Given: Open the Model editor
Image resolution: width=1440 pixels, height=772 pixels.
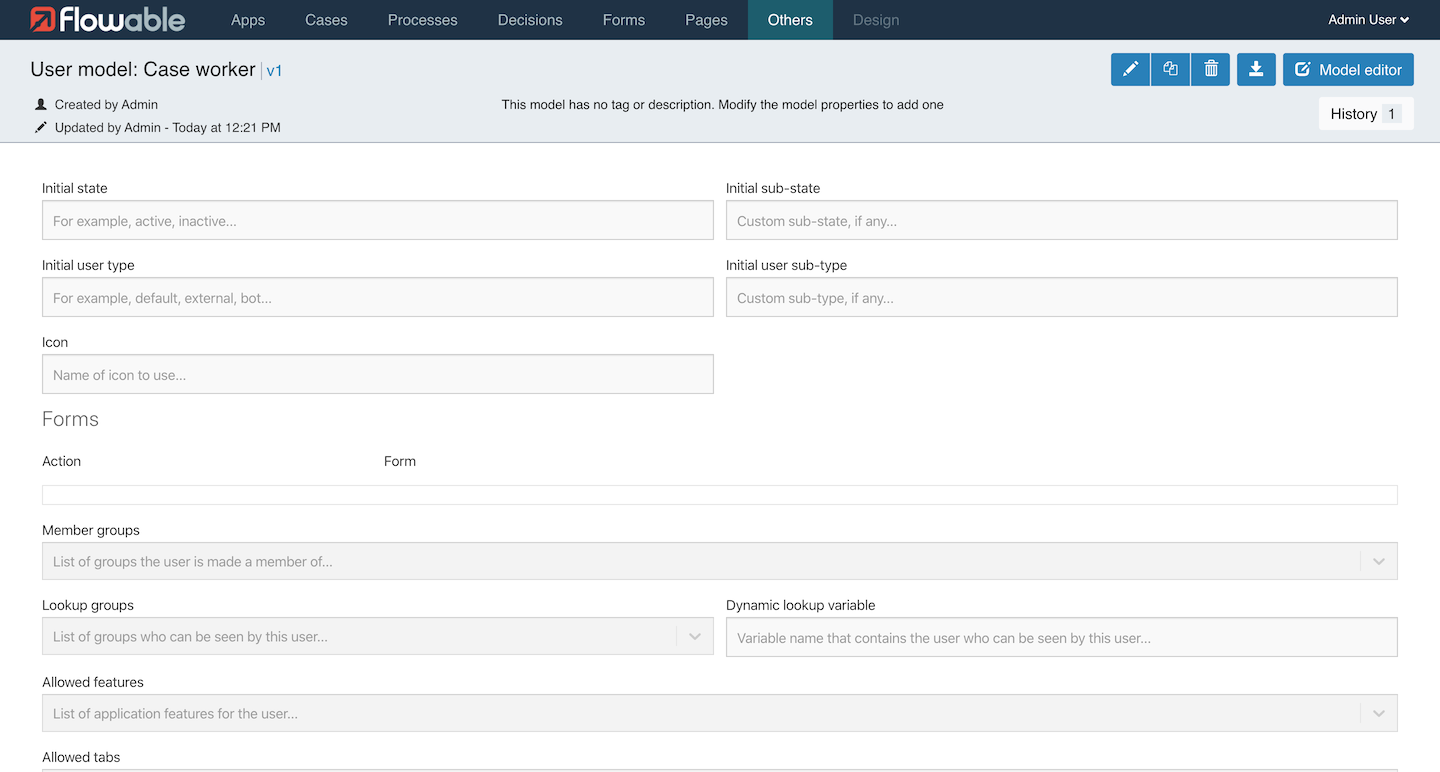Looking at the screenshot, I should pyautogui.click(x=1348, y=70).
